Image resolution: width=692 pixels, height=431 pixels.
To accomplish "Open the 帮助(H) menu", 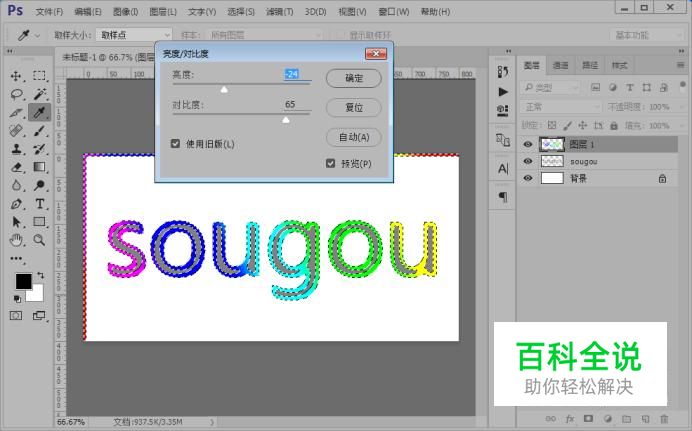I will [435, 12].
